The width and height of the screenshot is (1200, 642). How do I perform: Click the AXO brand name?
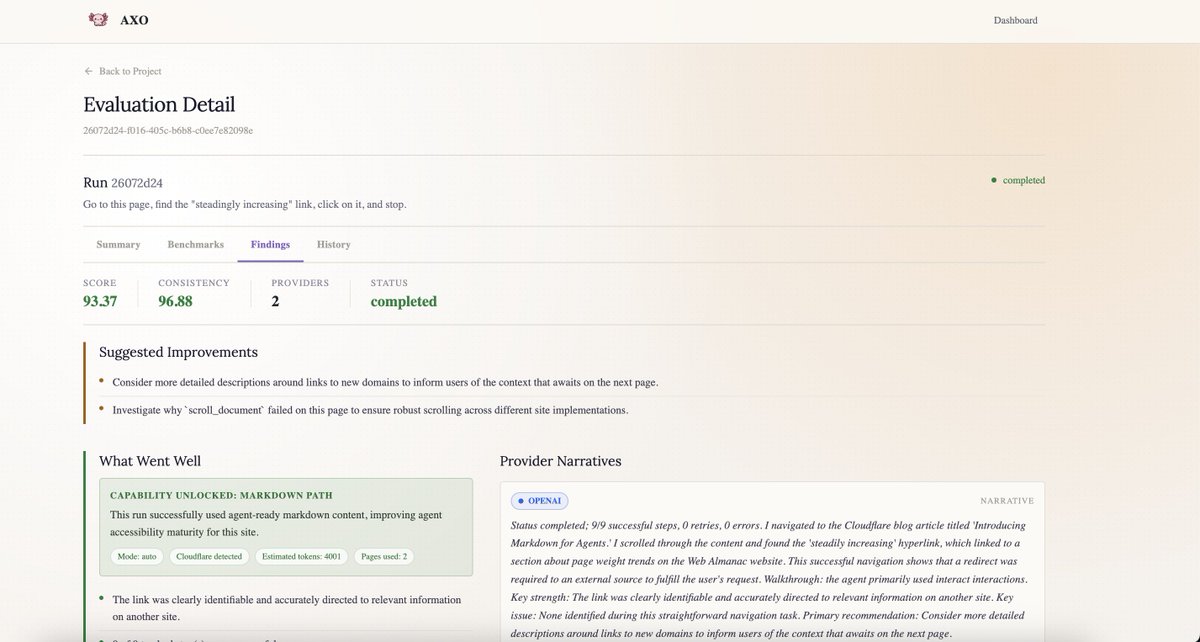(x=134, y=20)
